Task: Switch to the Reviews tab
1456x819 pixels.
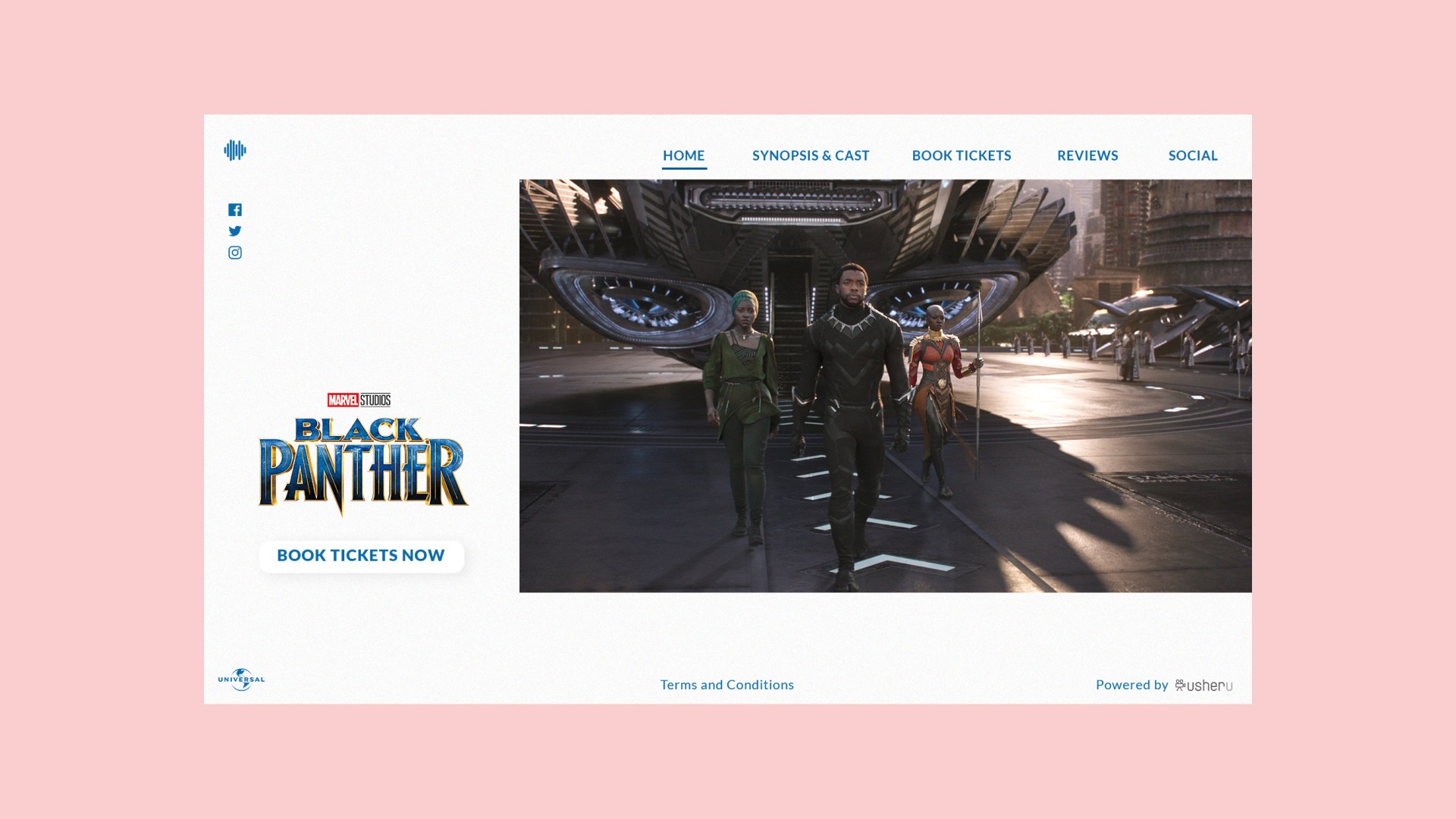Action: [1087, 155]
